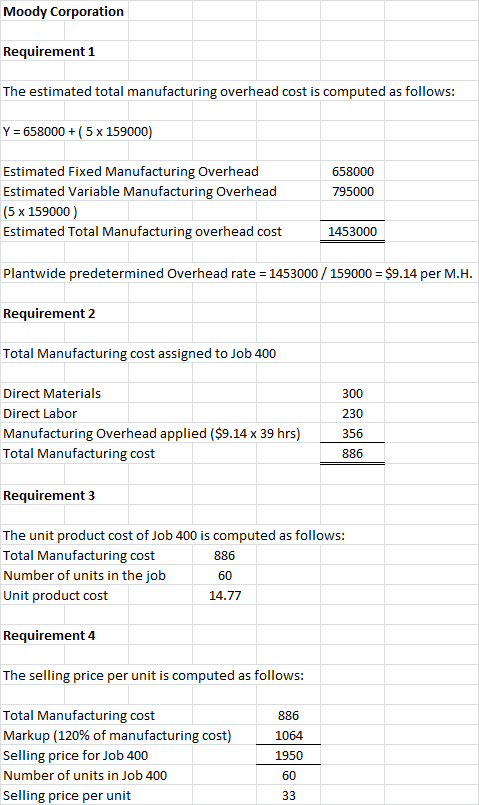Select 'Estimated Variable Manufacturing Overhead' label

[x=140, y=191]
